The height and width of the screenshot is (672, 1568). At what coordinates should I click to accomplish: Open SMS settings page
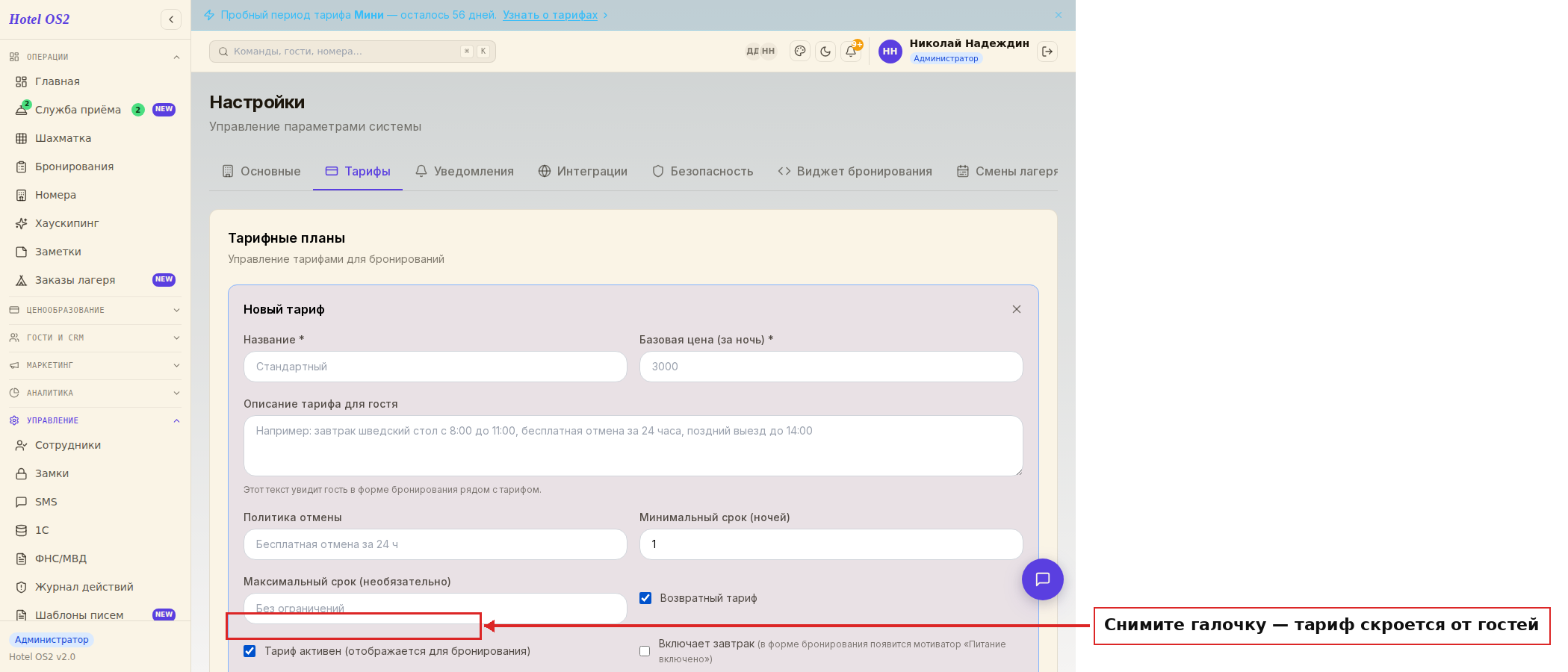(x=95, y=502)
